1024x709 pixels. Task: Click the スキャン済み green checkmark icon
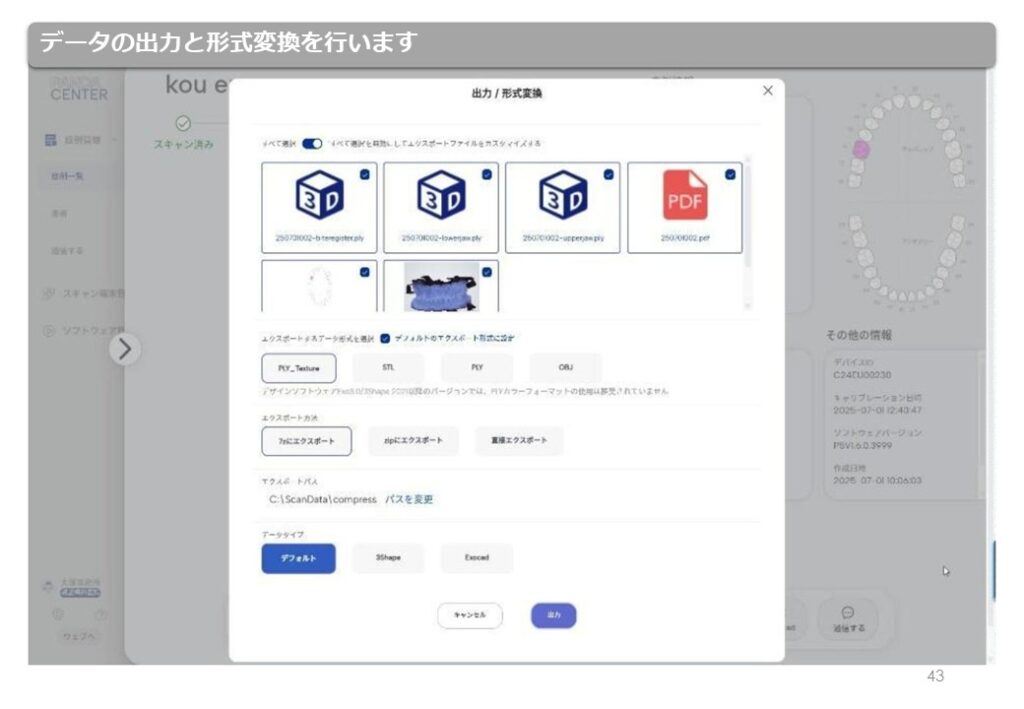(182, 124)
